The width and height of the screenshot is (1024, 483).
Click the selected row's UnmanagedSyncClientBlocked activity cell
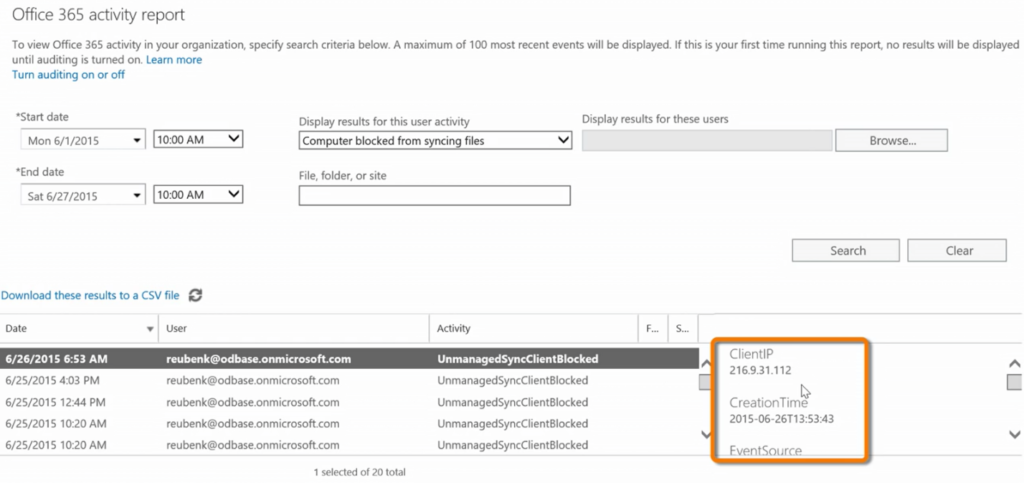pos(518,359)
